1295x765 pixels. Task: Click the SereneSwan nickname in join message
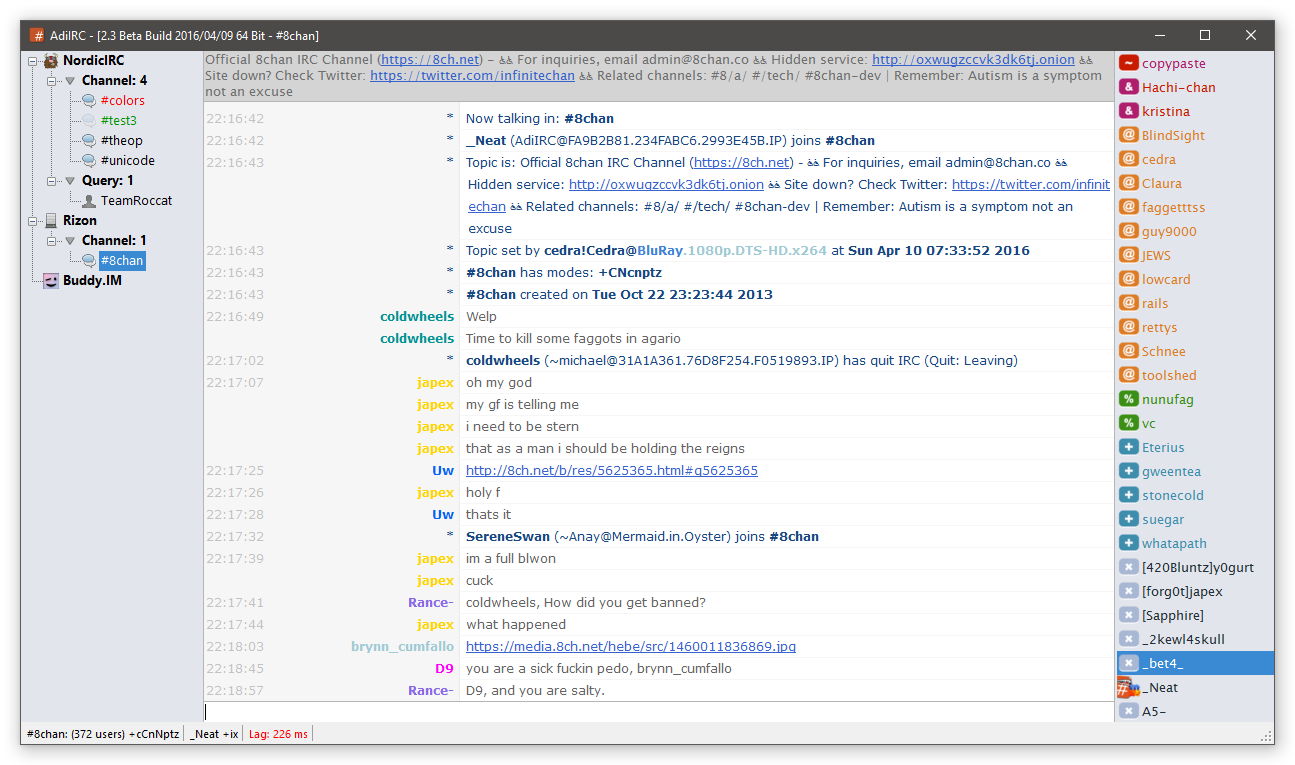[508, 536]
